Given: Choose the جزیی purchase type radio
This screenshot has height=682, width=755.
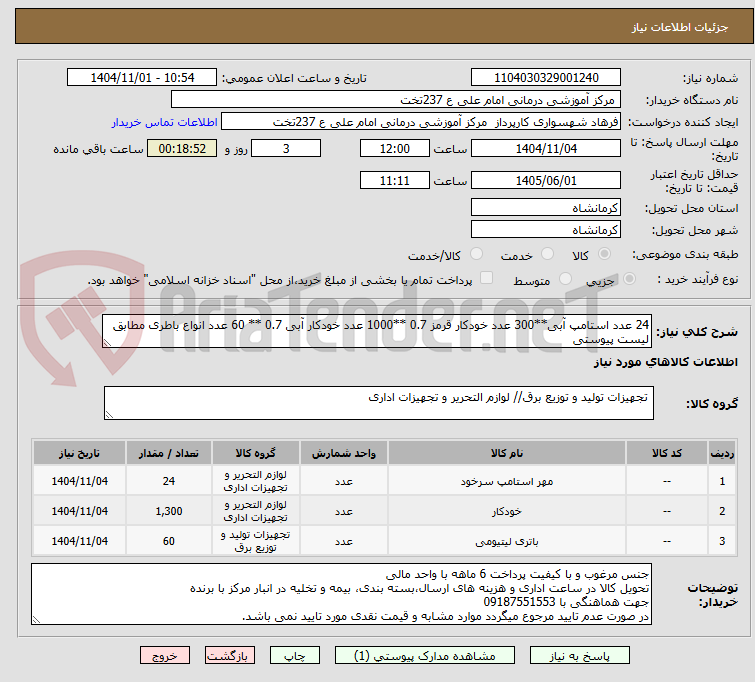Looking at the screenshot, I should click(629, 279).
